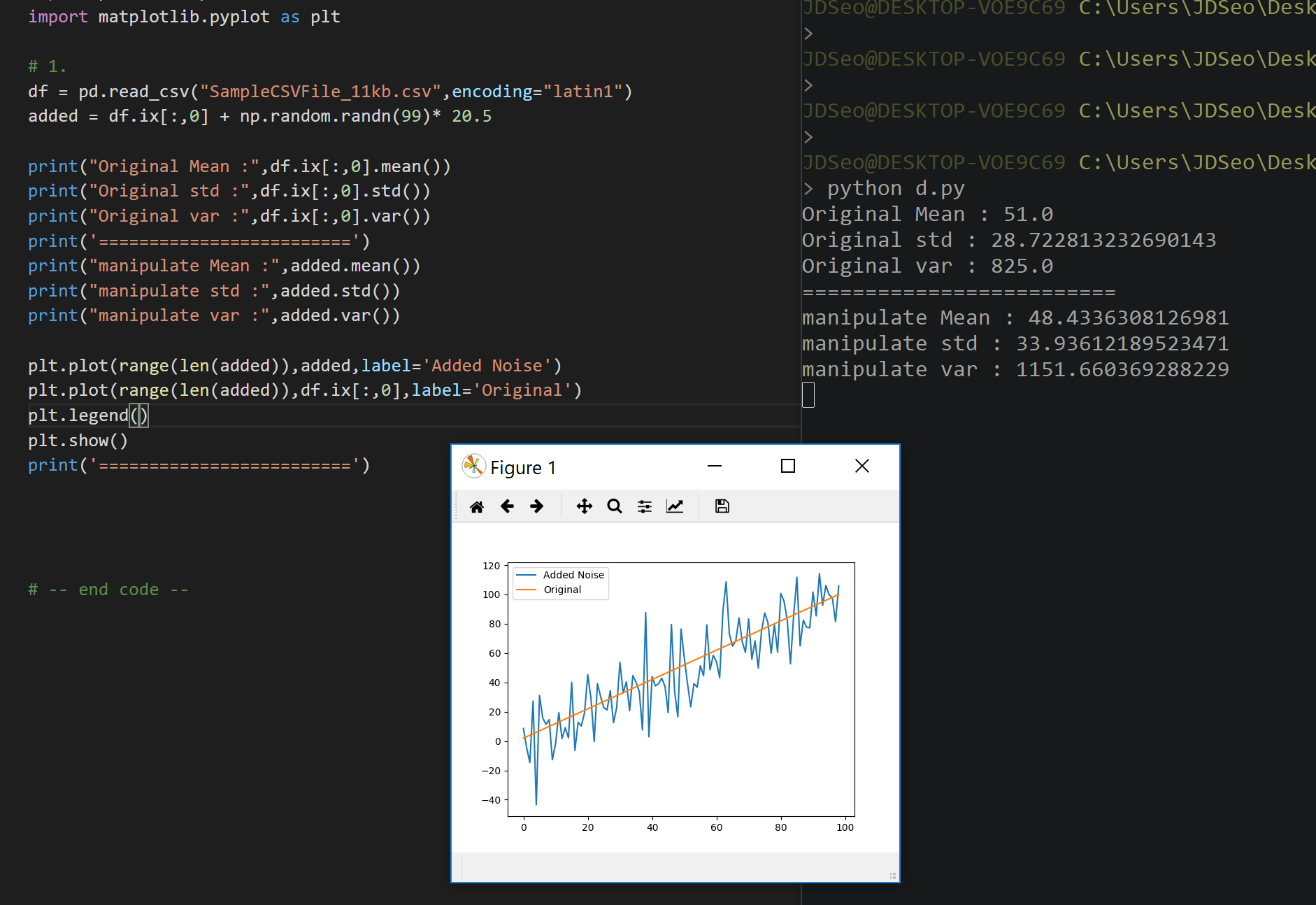Click the python d.py command in terminal
The width and height of the screenshot is (1316, 905).
click(x=895, y=187)
